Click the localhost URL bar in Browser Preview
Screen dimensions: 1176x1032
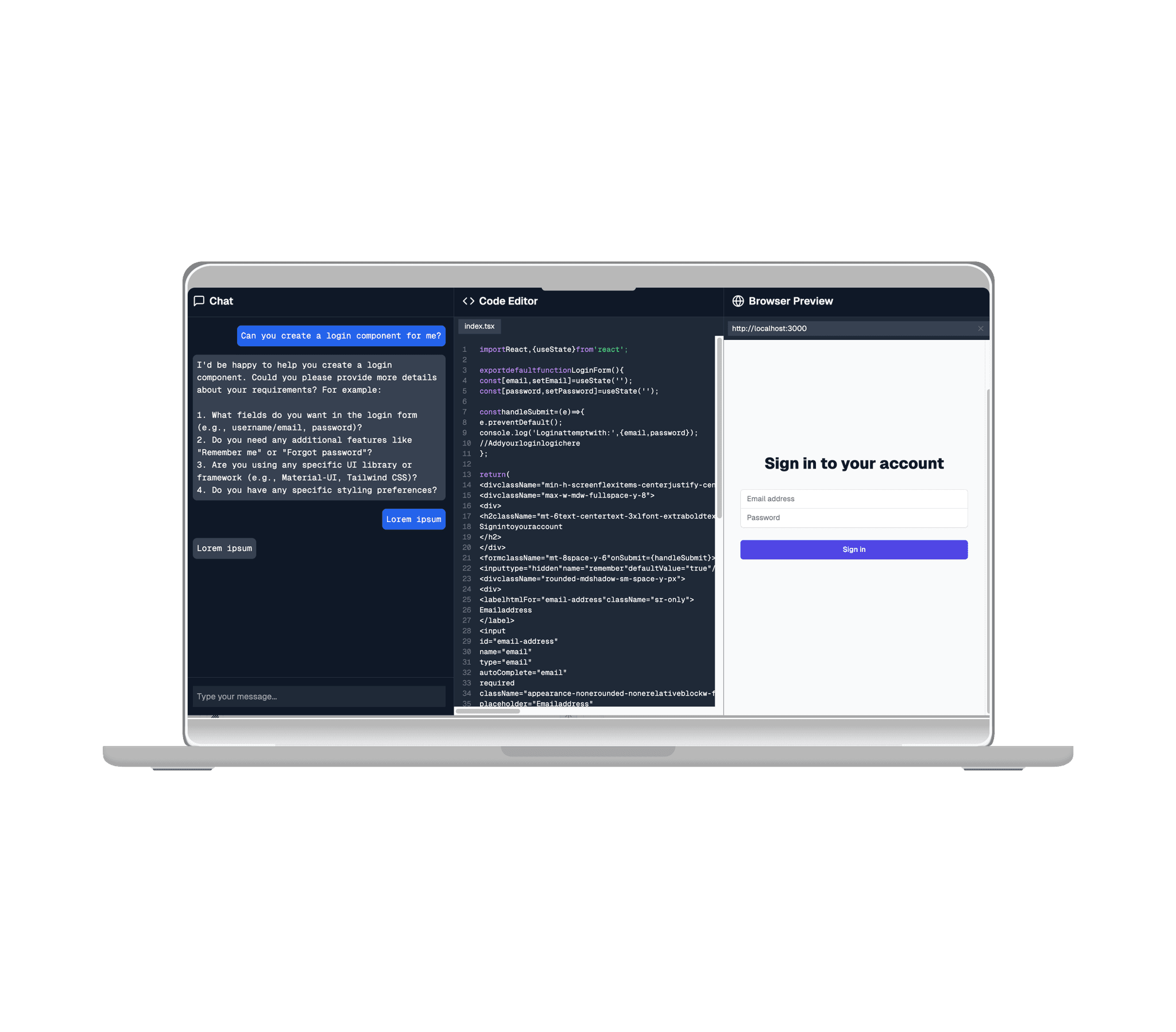click(854, 328)
